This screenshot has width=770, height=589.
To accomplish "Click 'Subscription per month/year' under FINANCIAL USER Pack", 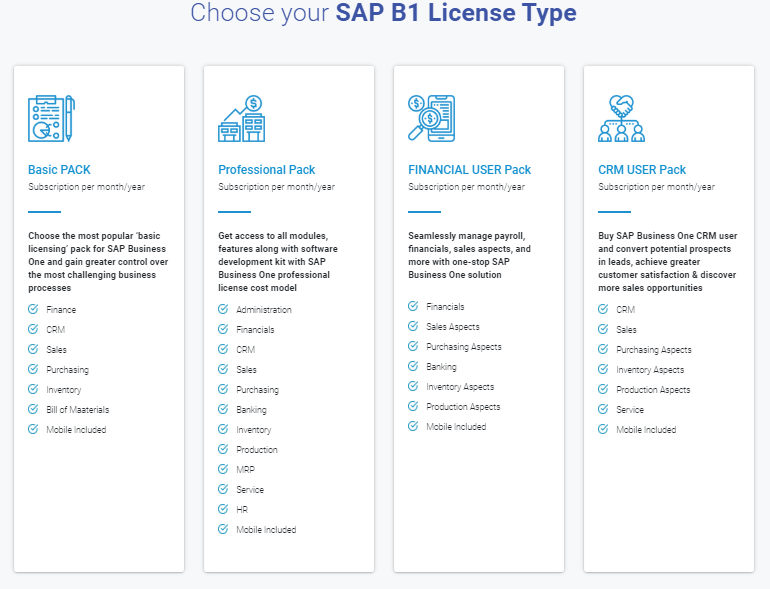I will [x=467, y=187].
